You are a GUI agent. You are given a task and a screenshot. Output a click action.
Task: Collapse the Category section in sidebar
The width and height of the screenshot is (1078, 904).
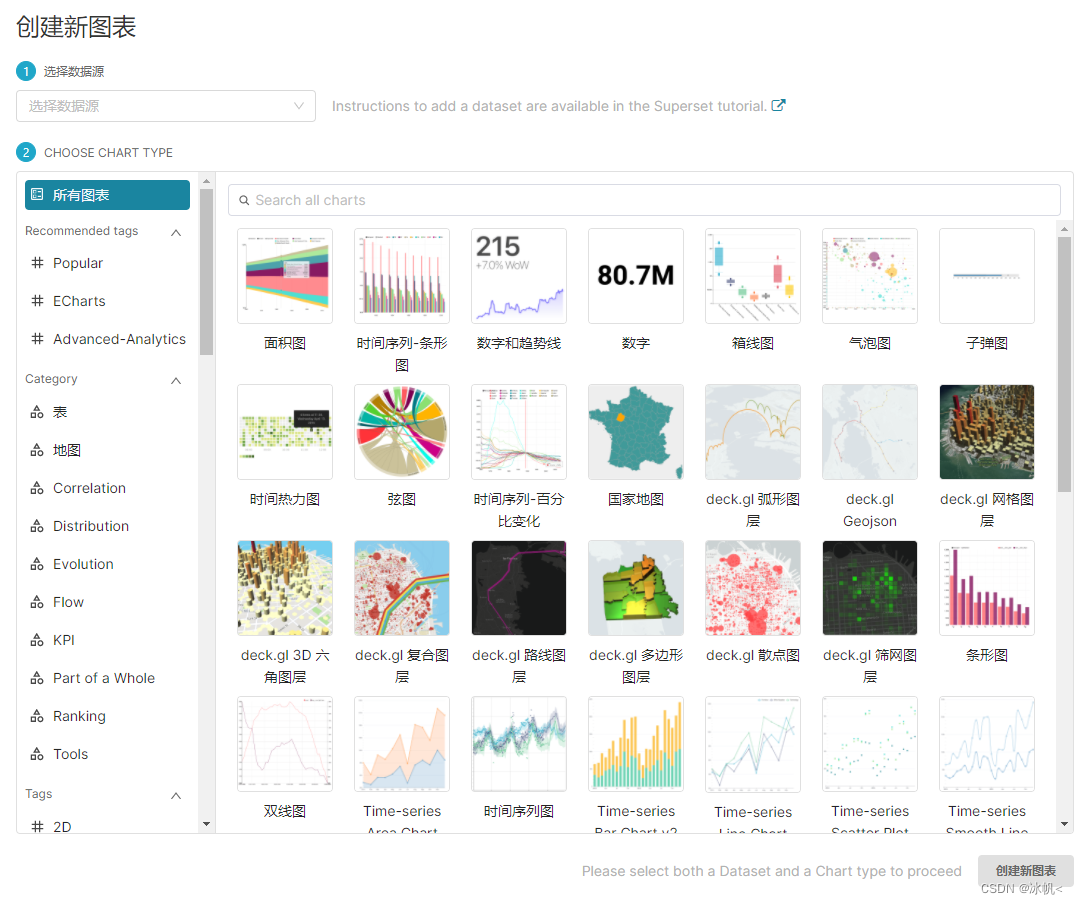[178, 379]
